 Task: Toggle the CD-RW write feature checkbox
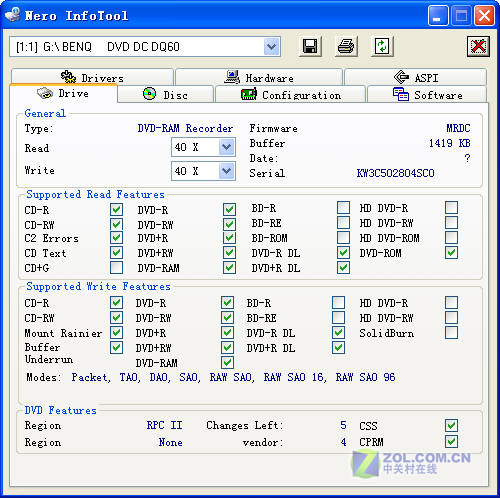pyautogui.click(x=116, y=317)
